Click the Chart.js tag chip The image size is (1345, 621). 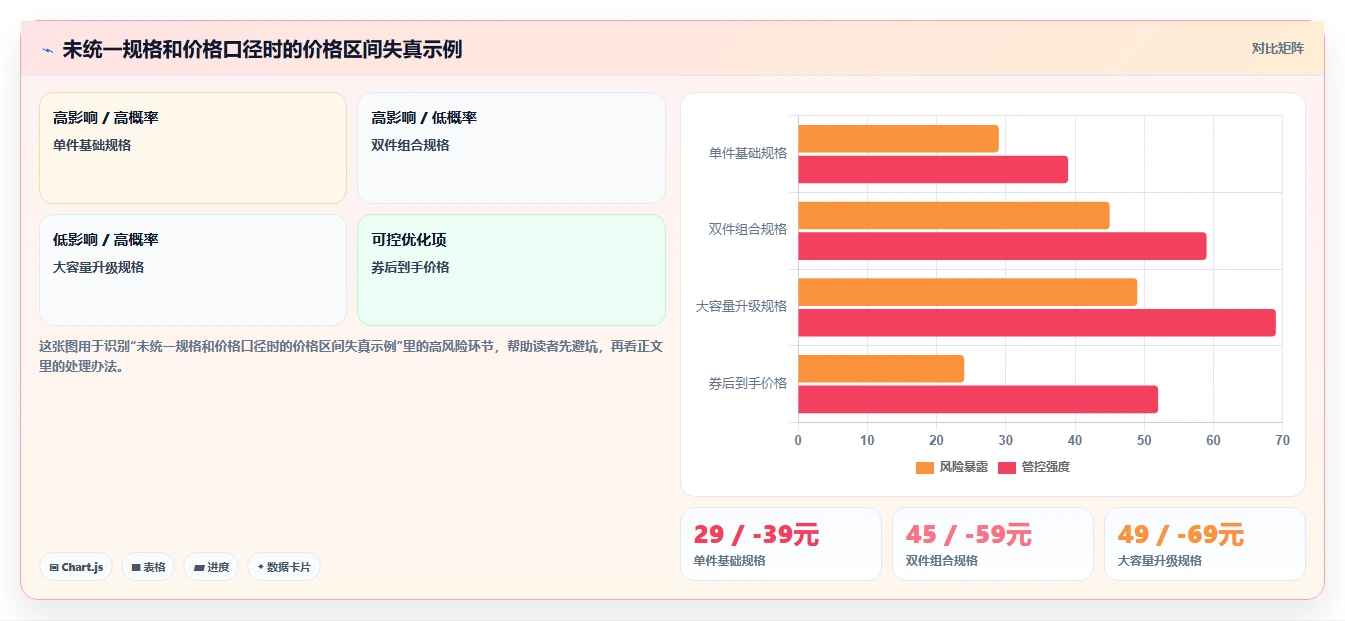76,567
